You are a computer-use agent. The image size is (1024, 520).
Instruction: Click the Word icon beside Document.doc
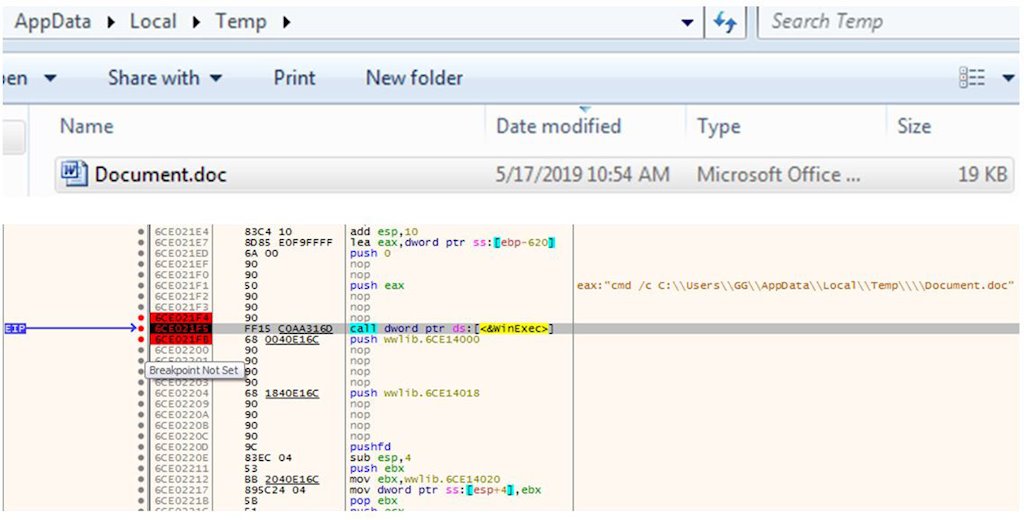tap(73, 174)
